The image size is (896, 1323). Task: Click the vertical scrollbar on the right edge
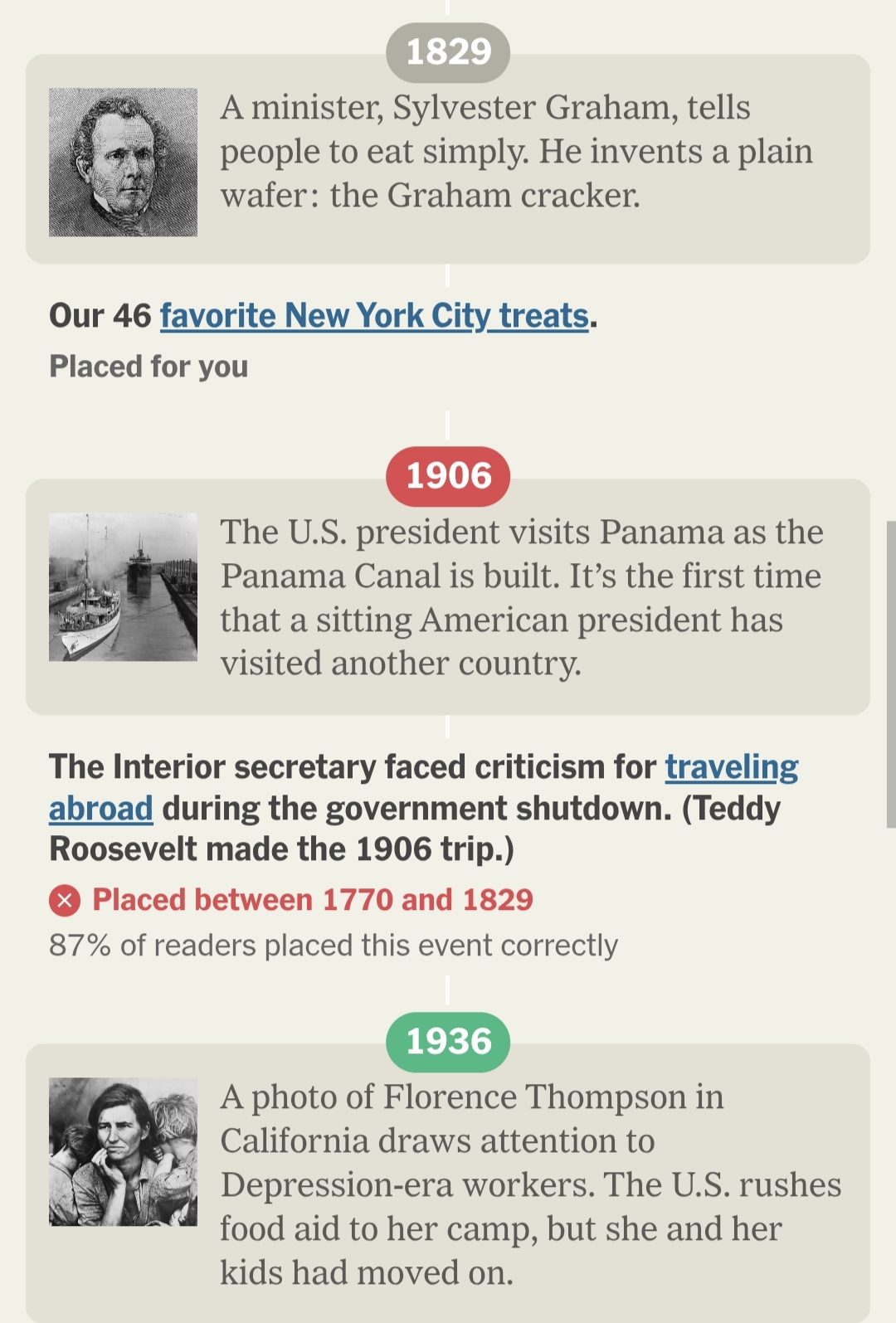890,674
